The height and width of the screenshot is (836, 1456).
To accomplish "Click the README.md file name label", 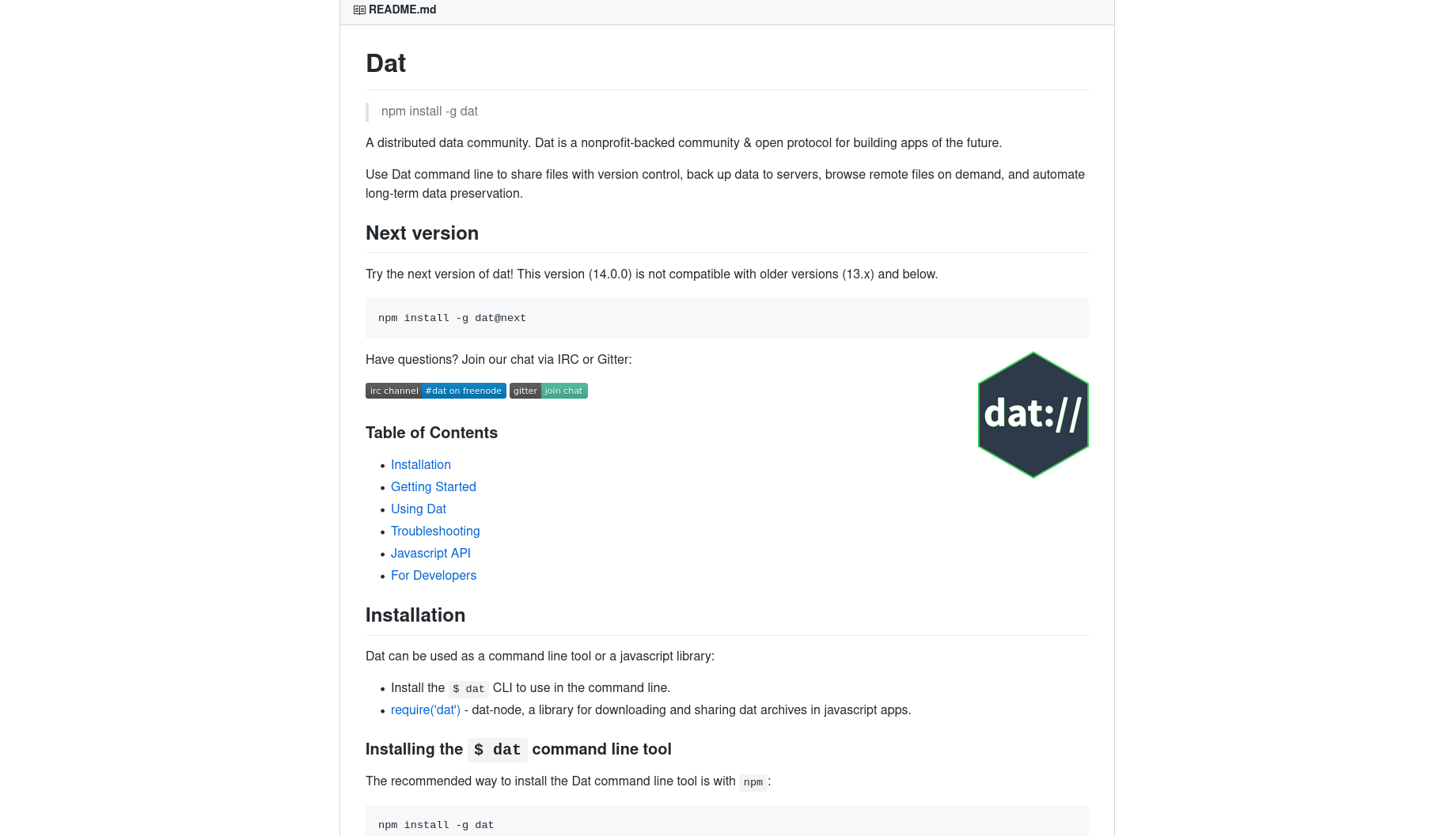I will click(x=402, y=10).
